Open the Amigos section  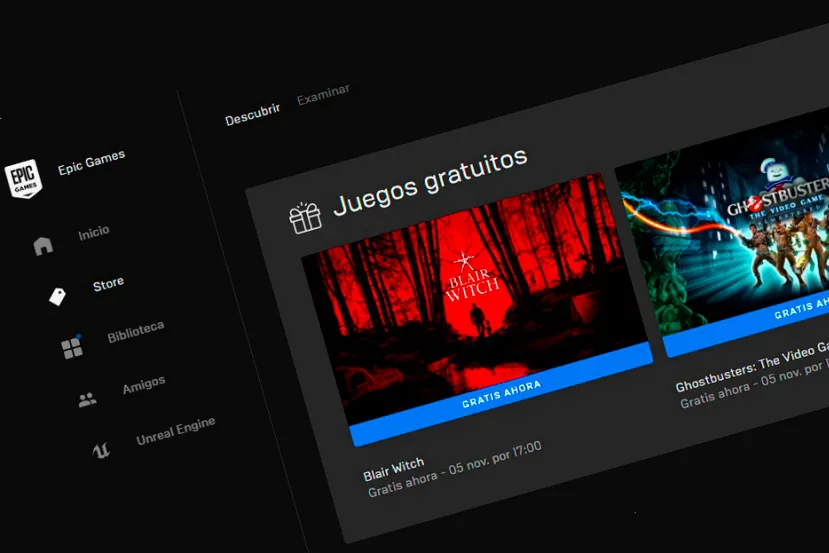(144, 385)
